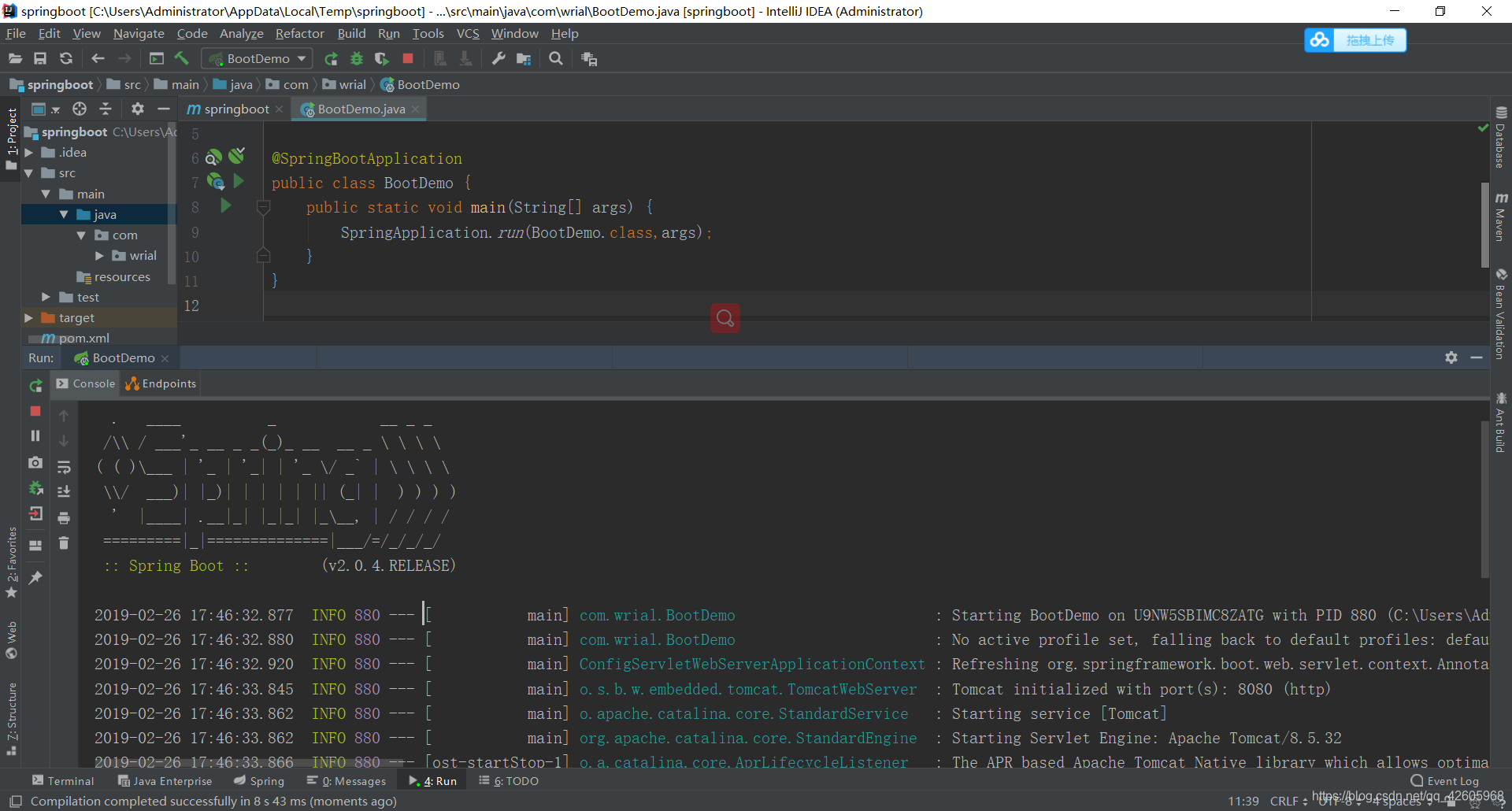
Task: Click the Search Everywhere magnifier icon
Action: [x=556, y=59]
